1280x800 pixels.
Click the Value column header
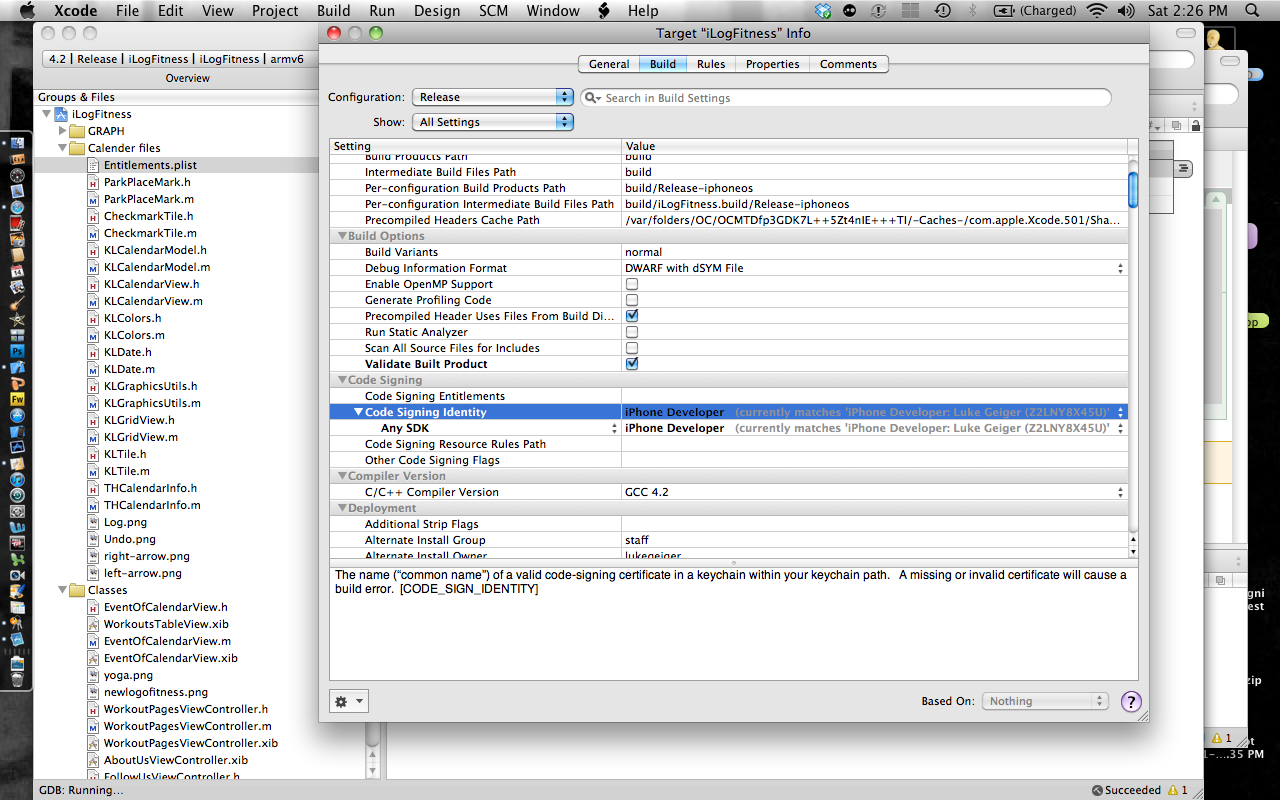coord(875,146)
